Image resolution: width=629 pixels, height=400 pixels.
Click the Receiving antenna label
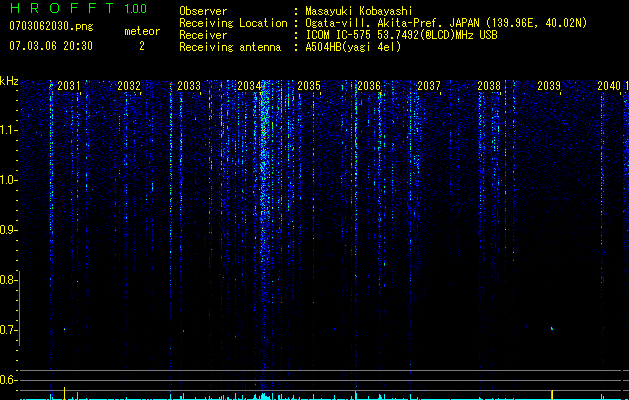tap(230, 47)
